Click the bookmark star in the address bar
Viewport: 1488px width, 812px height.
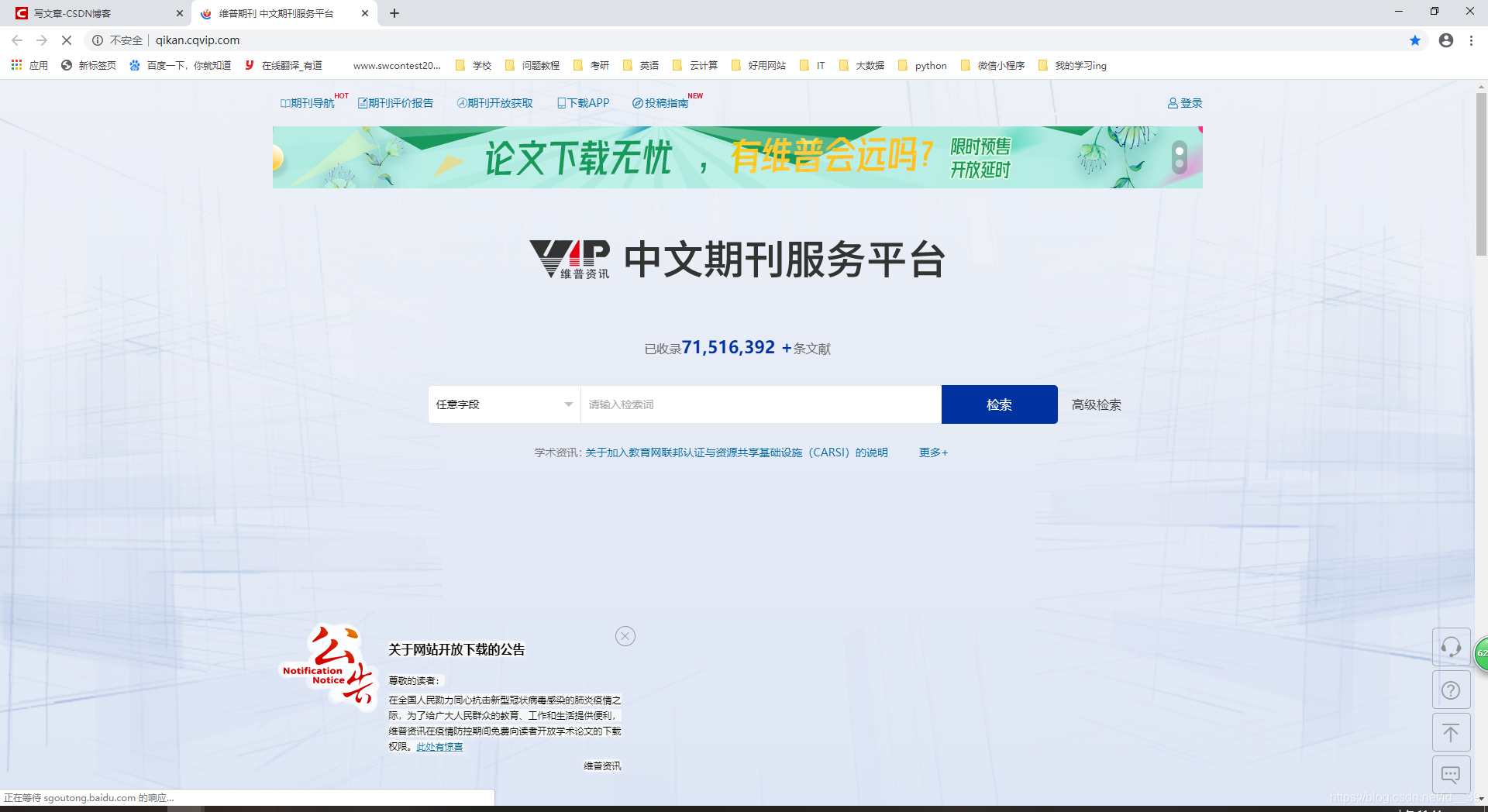[1415, 40]
